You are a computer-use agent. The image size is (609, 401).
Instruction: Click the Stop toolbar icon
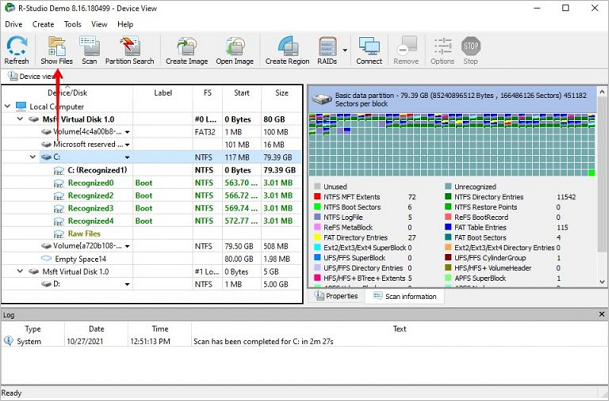coord(471,50)
